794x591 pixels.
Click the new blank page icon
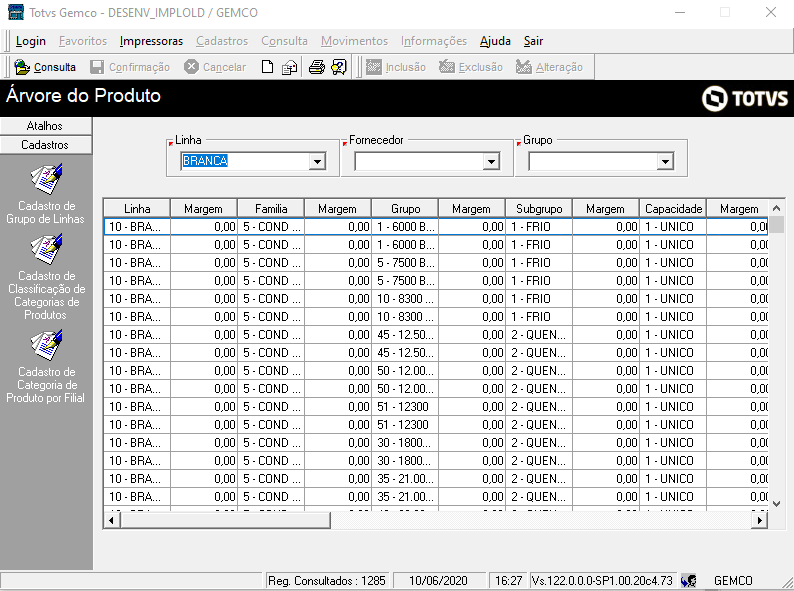267,67
